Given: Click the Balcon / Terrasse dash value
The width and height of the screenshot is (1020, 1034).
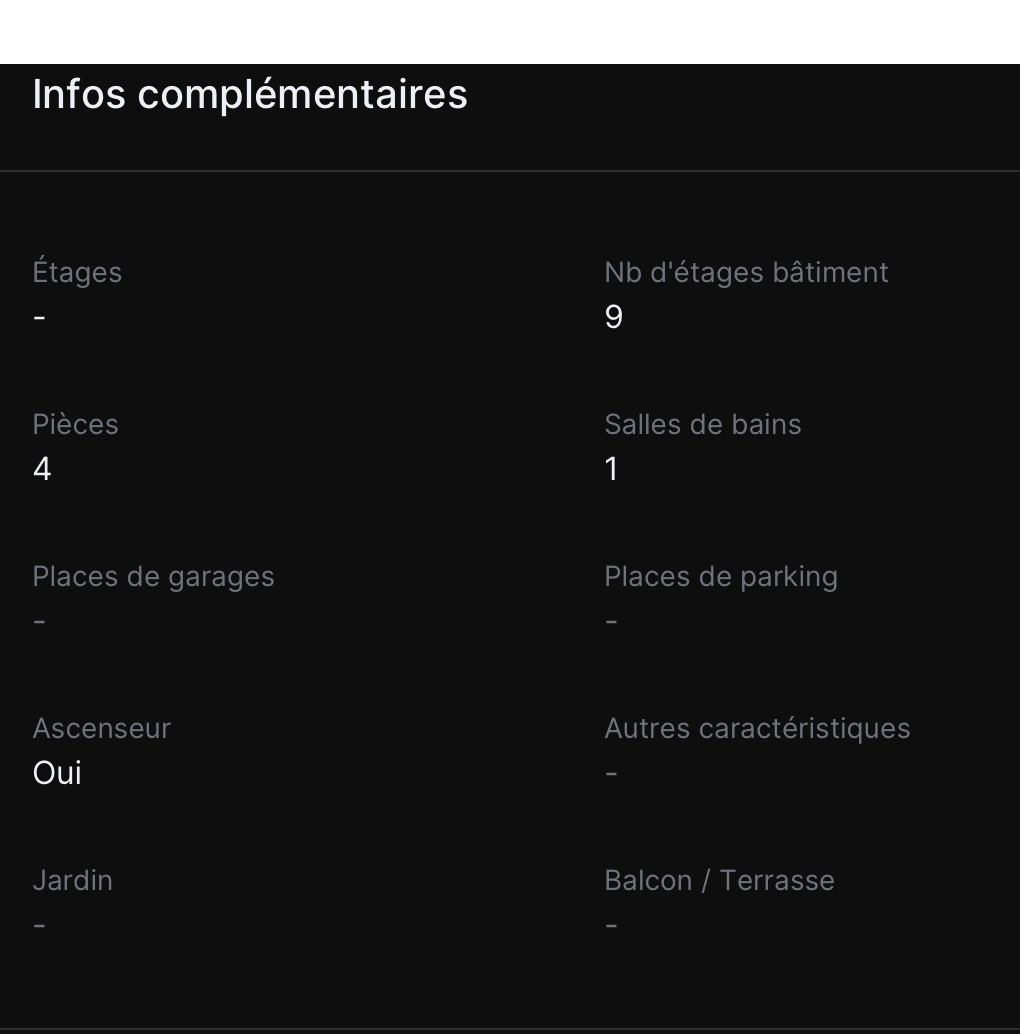Looking at the screenshot, I should click(x=611, y=926).
